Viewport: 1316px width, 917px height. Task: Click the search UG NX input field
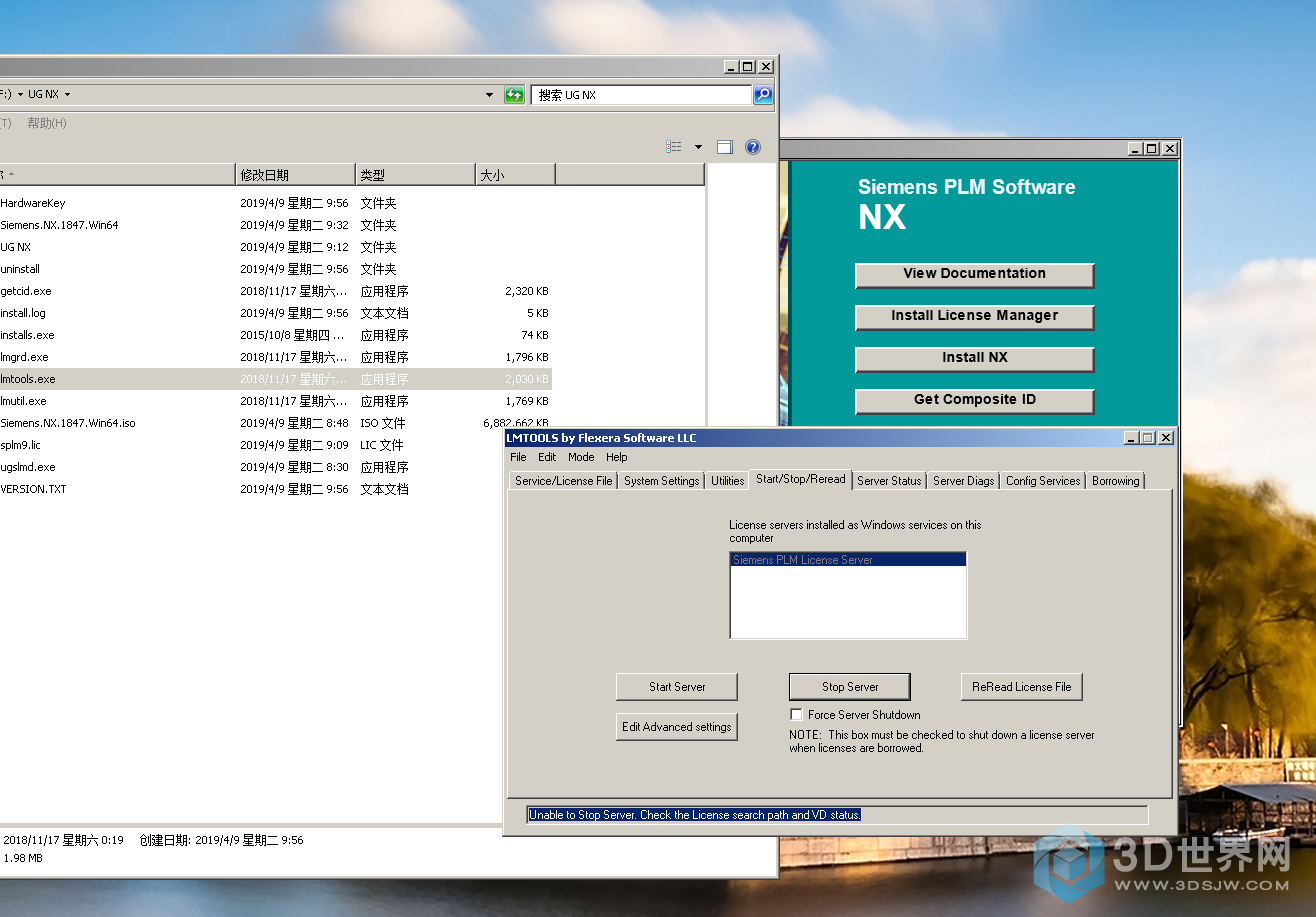click(x=641, y=95)
